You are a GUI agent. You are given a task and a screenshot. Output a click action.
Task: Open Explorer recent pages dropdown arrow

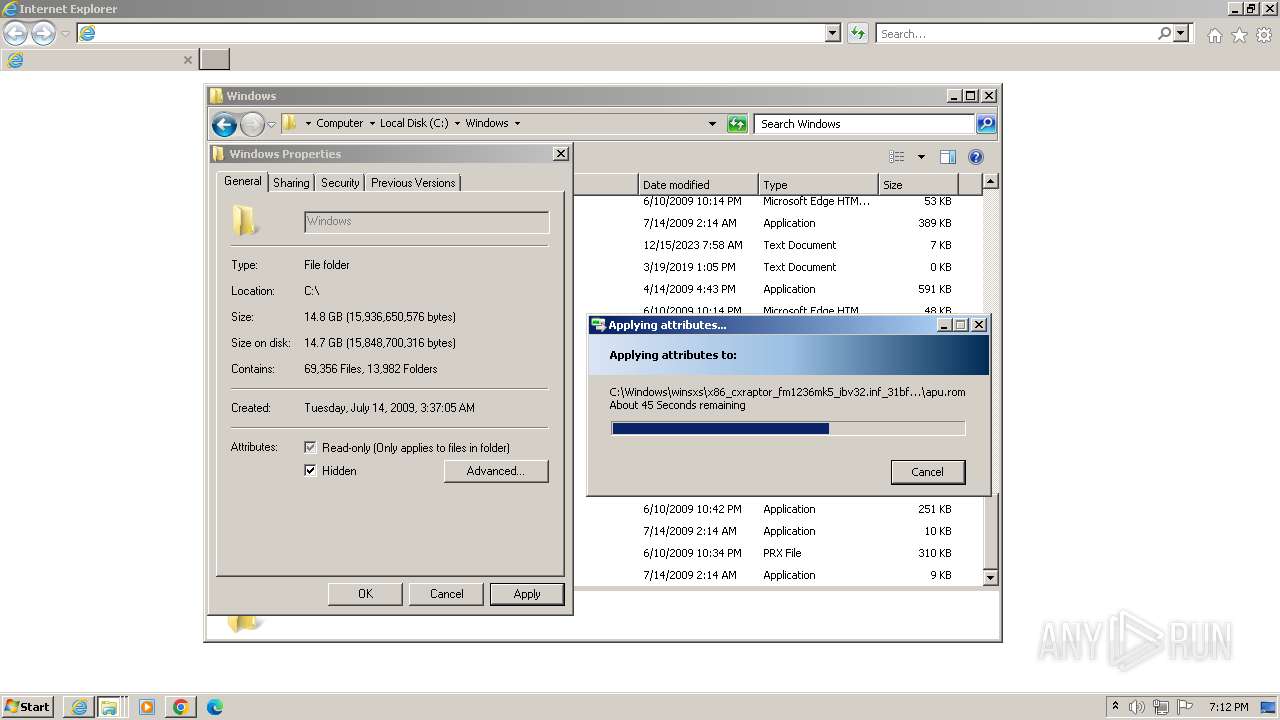point(271,125)
